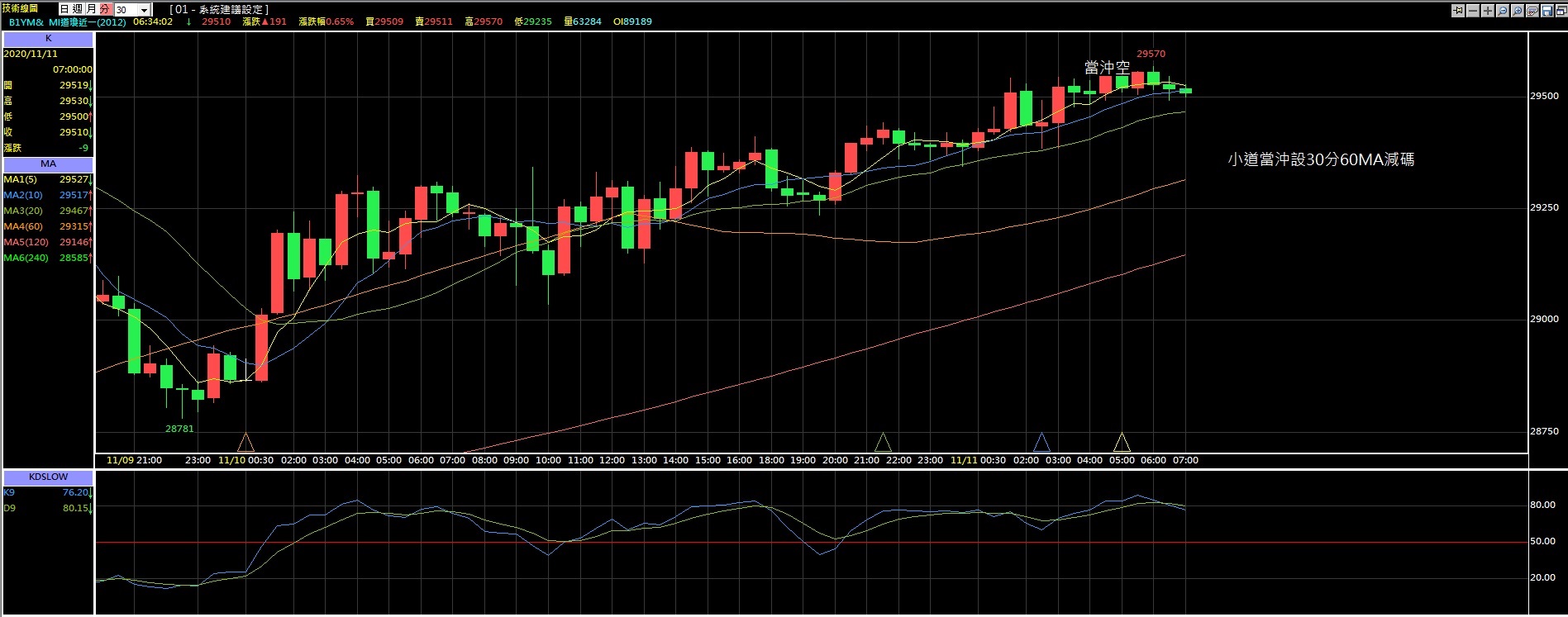This screenshot has height=617, width=1568.
Task: Open the 01 - 系統建議設定 chart settings
Action: (x=219, y=9)
